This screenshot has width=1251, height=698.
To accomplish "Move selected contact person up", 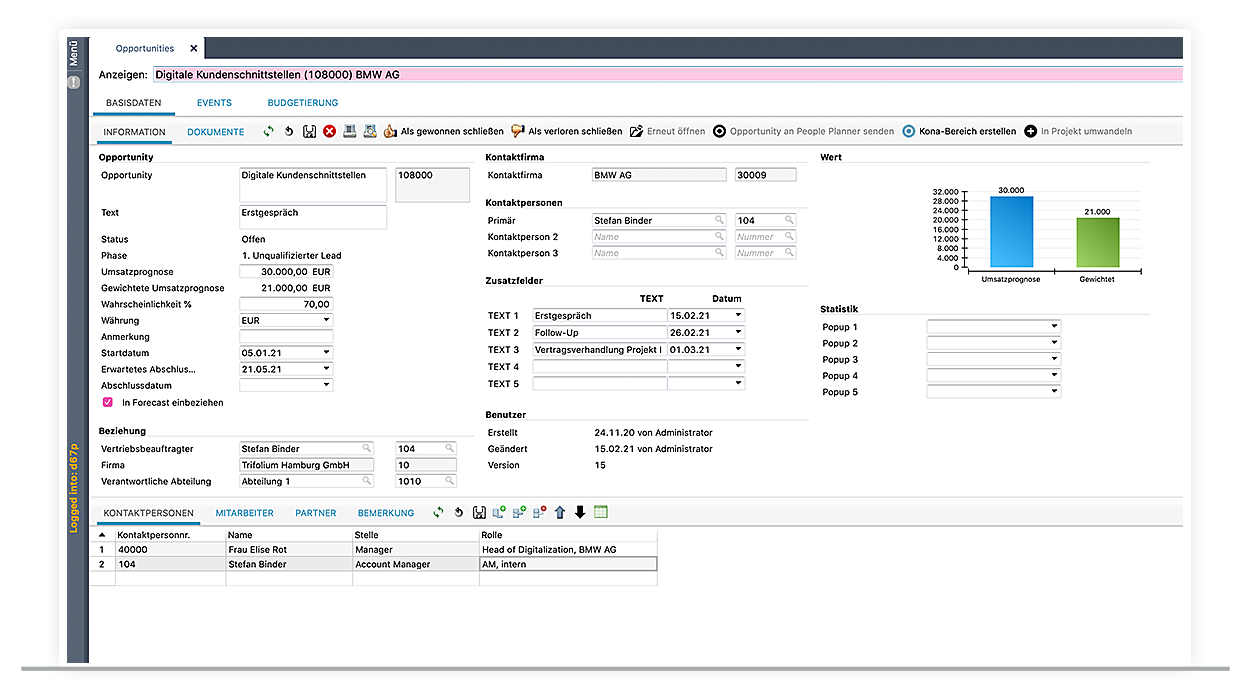I will [560, 512].
